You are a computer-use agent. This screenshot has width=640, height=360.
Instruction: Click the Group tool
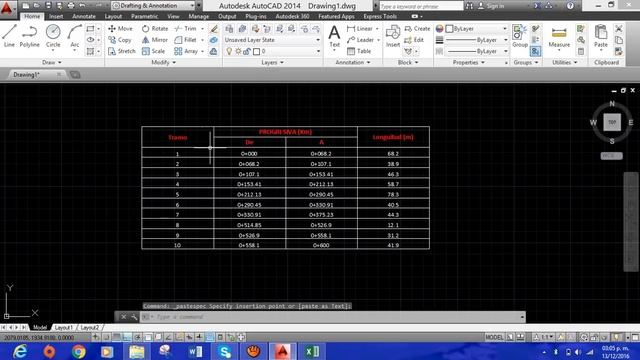520,36
